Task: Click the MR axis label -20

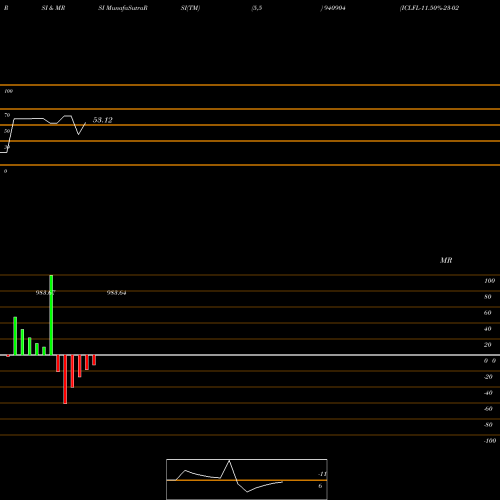Action: [488, 377]
